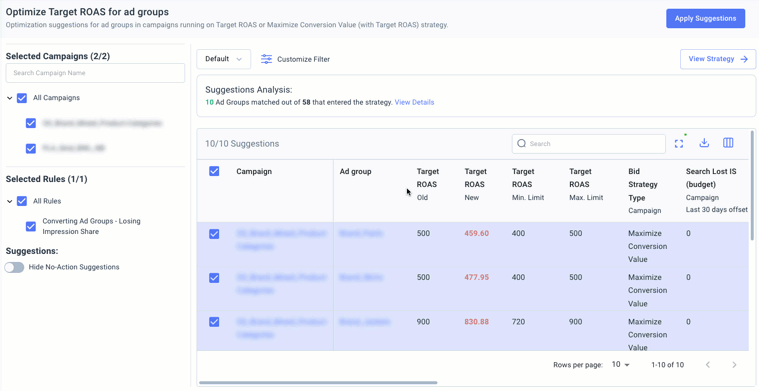Collapse the All Campaigns tree
Viewport: 759px width, 391px height.
click(x=10, y=98)
